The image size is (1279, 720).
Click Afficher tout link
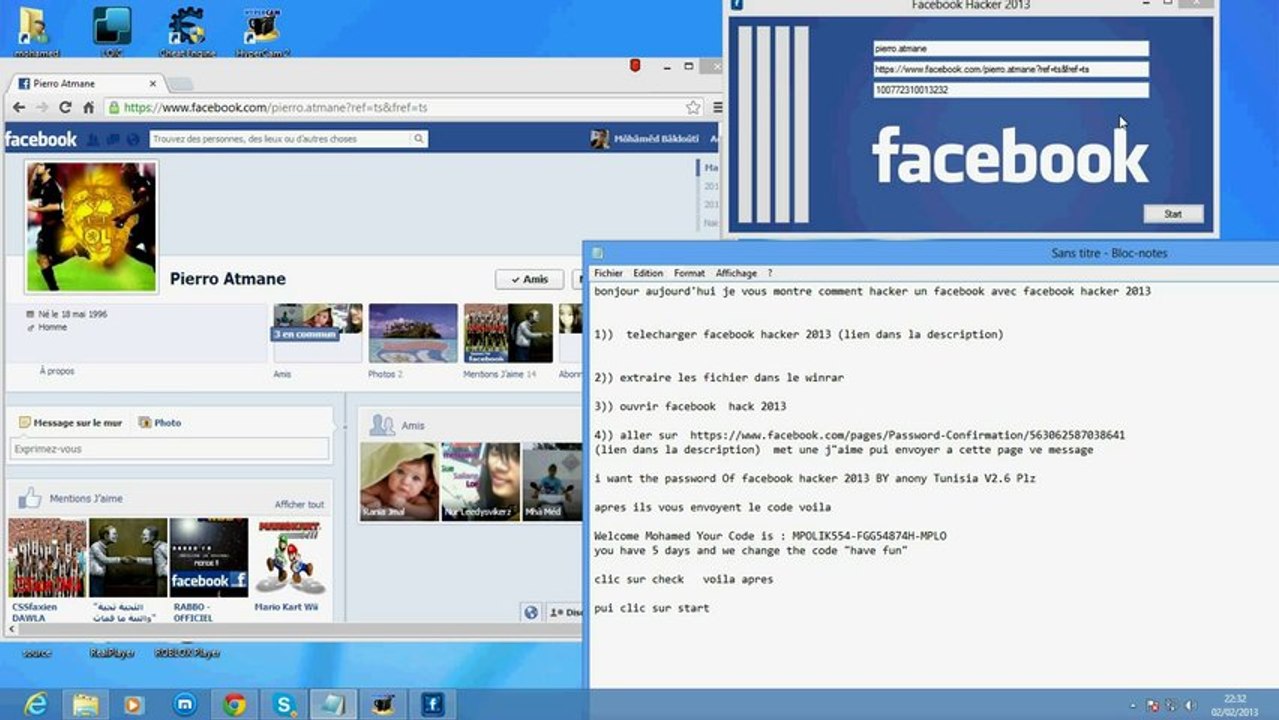(300, 505)
